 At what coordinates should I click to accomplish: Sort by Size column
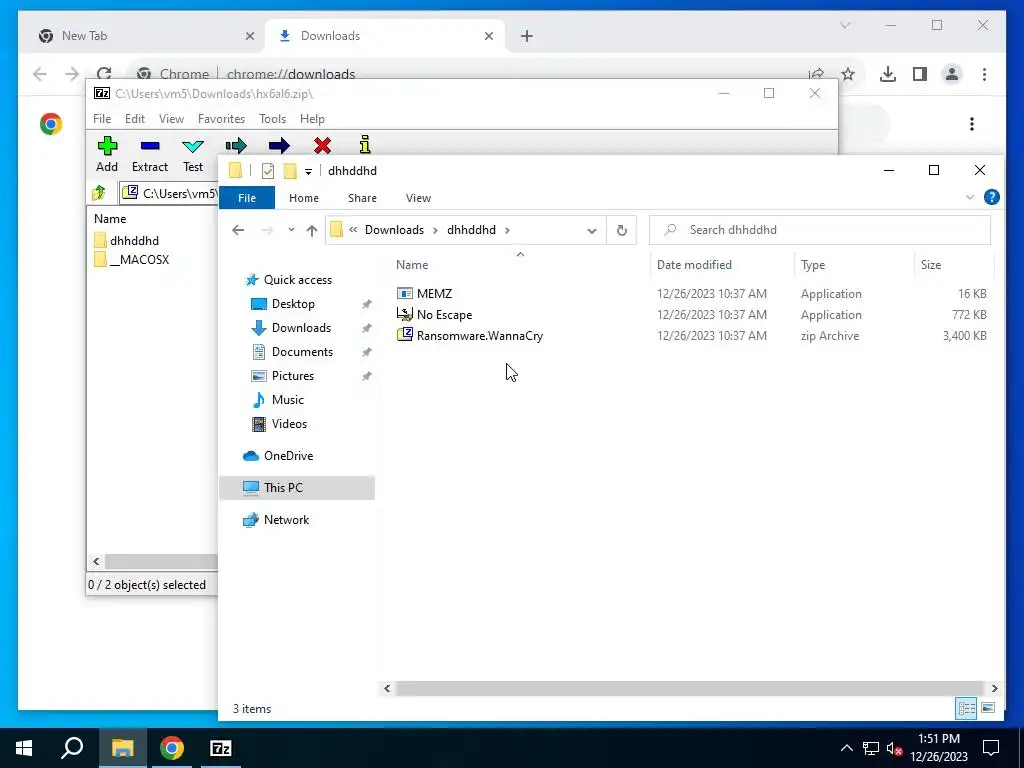[x=931, y=265]
